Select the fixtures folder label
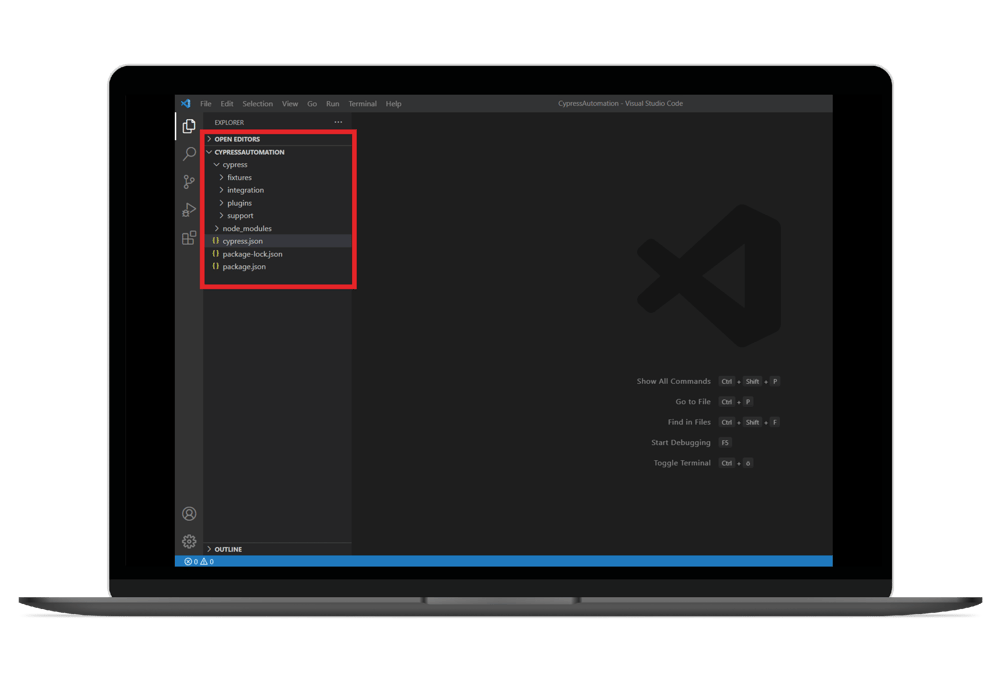1000x693 pixels. [239, 177]
